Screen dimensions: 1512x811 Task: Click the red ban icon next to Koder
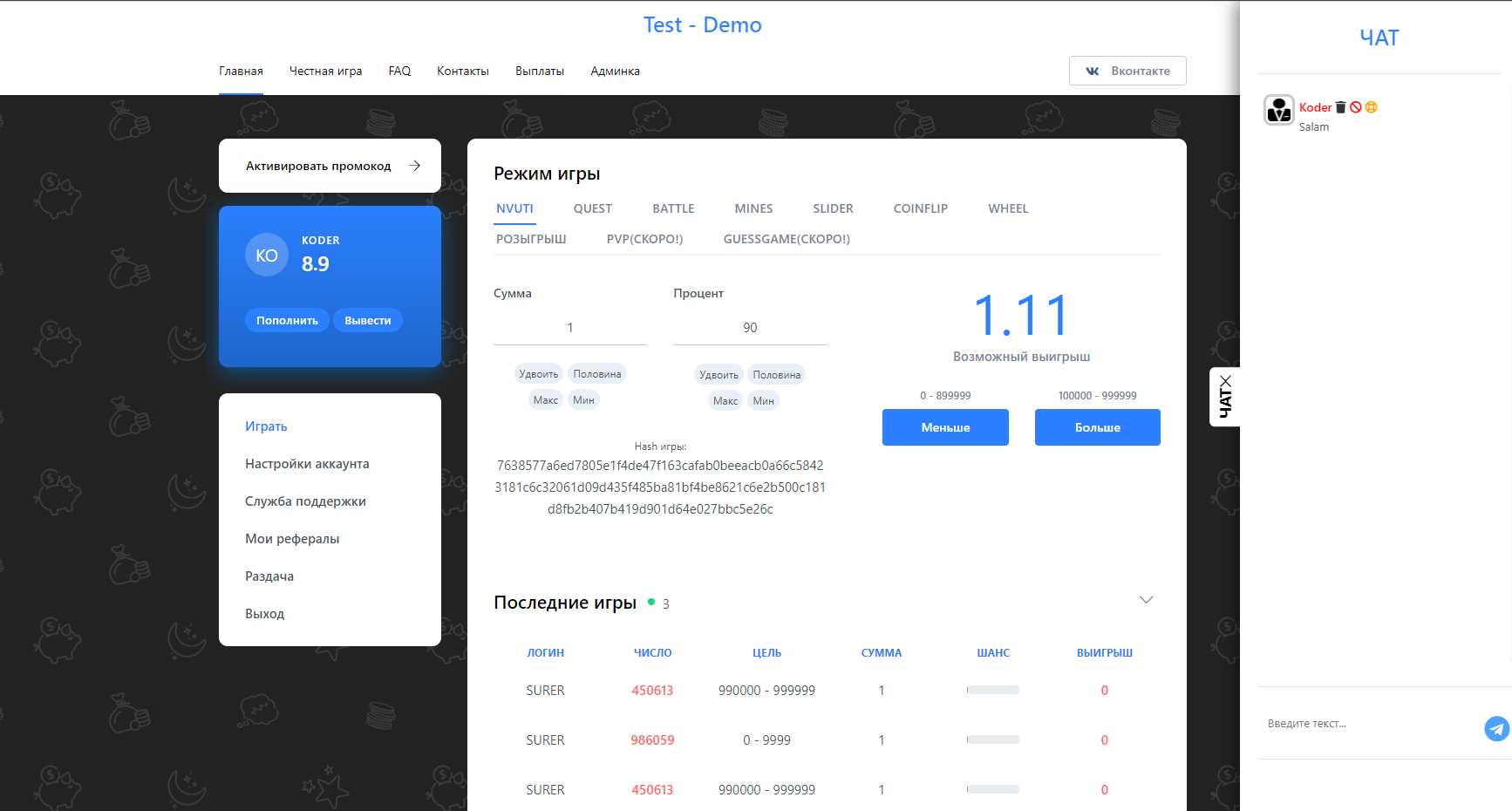click(1356, 107)
